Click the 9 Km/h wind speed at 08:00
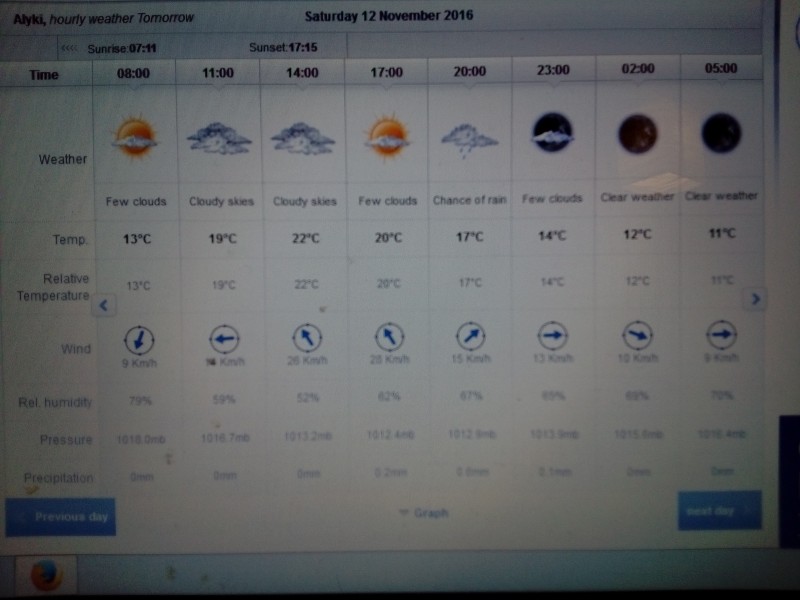800x600 pixels. coord(139,363)
